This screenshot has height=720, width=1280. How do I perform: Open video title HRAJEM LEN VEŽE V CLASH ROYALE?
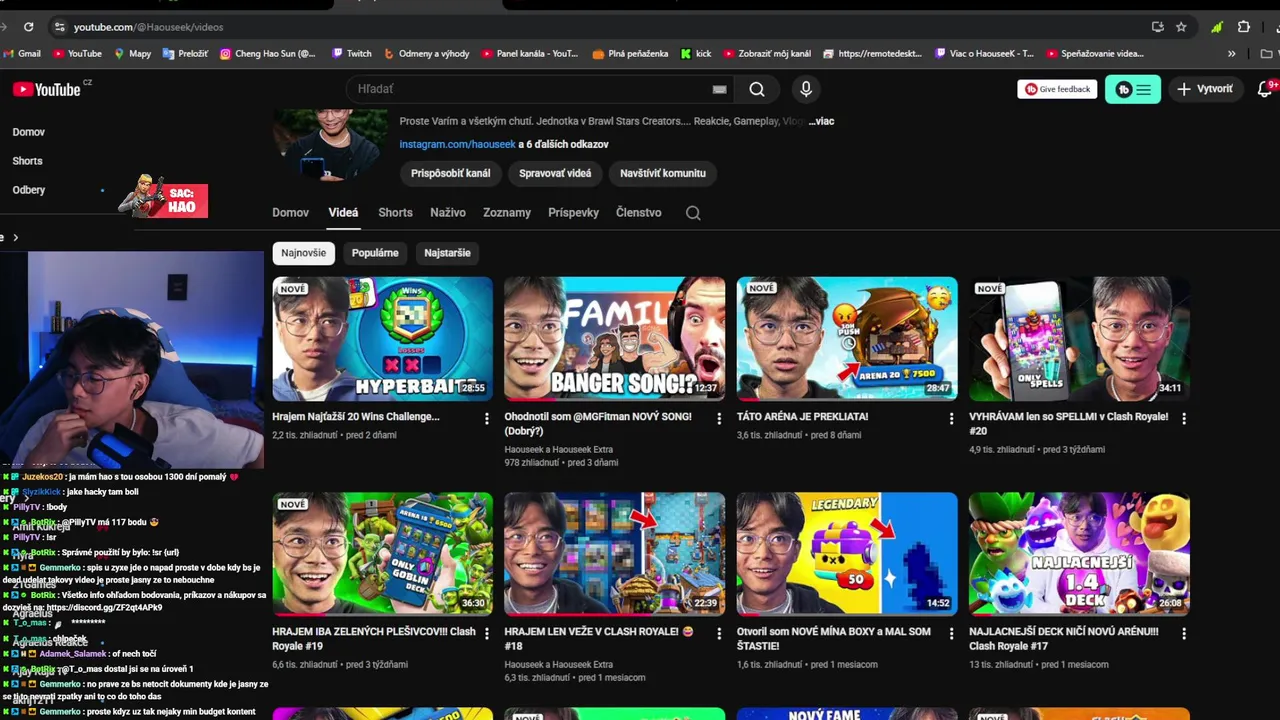[598, 638]
